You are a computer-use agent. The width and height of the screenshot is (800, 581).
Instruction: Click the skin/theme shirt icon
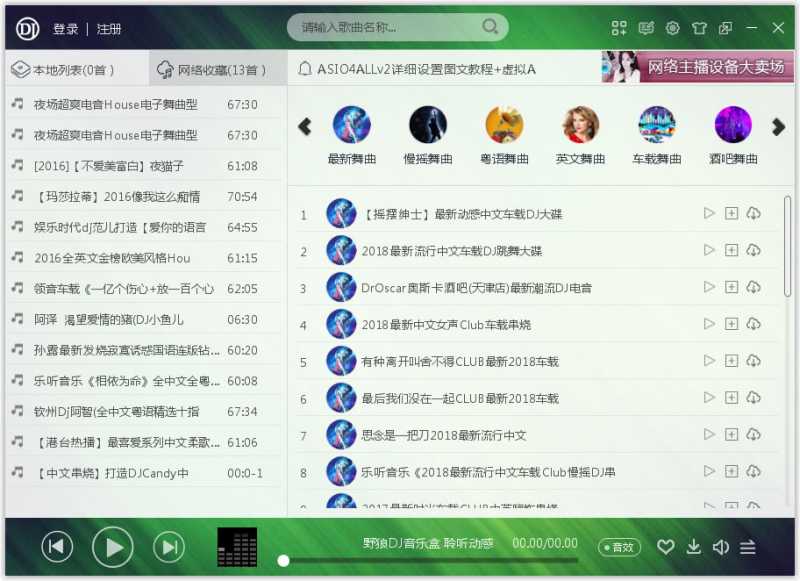(x=698, y=27)
